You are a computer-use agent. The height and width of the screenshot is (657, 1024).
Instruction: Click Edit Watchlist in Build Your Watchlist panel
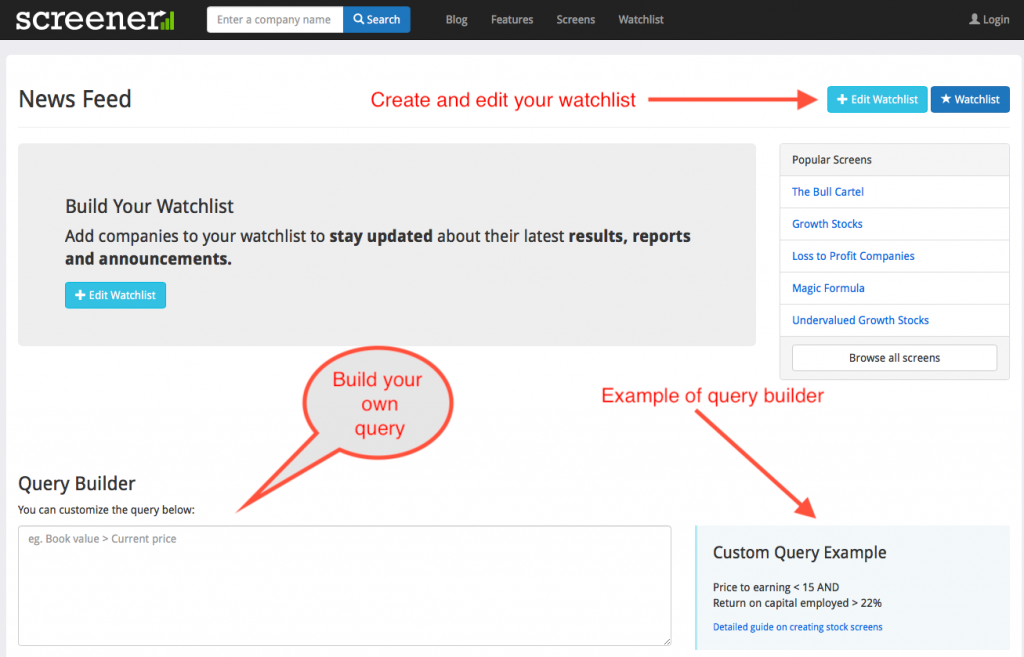pyautogui.click(x=116, y=295)
